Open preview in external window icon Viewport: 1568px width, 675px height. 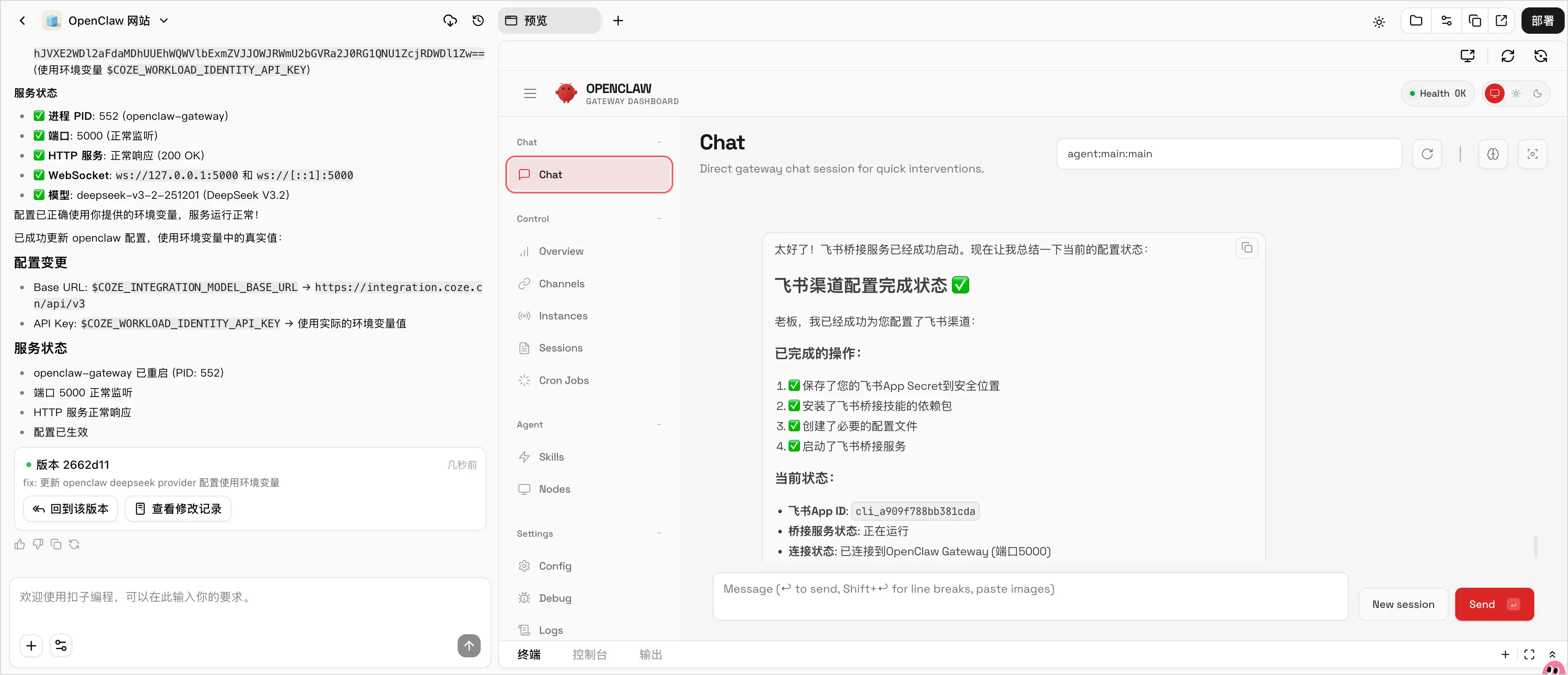tap(1502, 21)
